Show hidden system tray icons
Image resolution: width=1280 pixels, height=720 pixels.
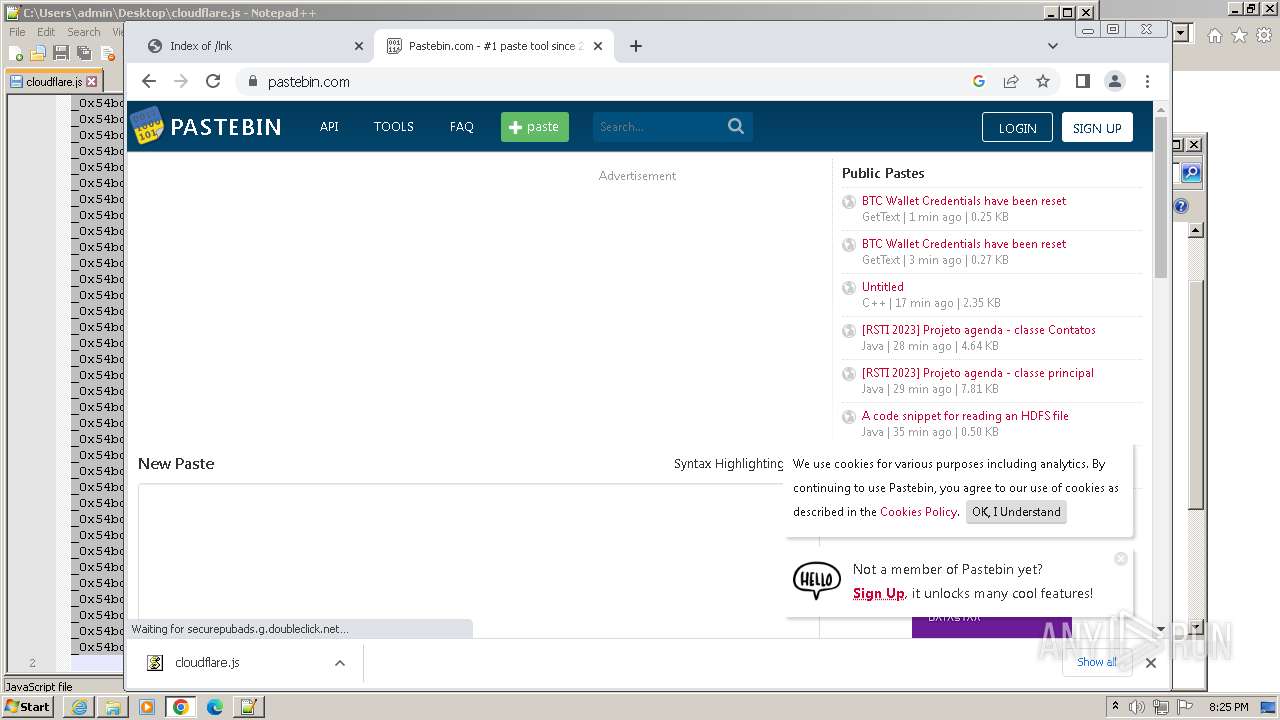click(x=1116, y=707)
